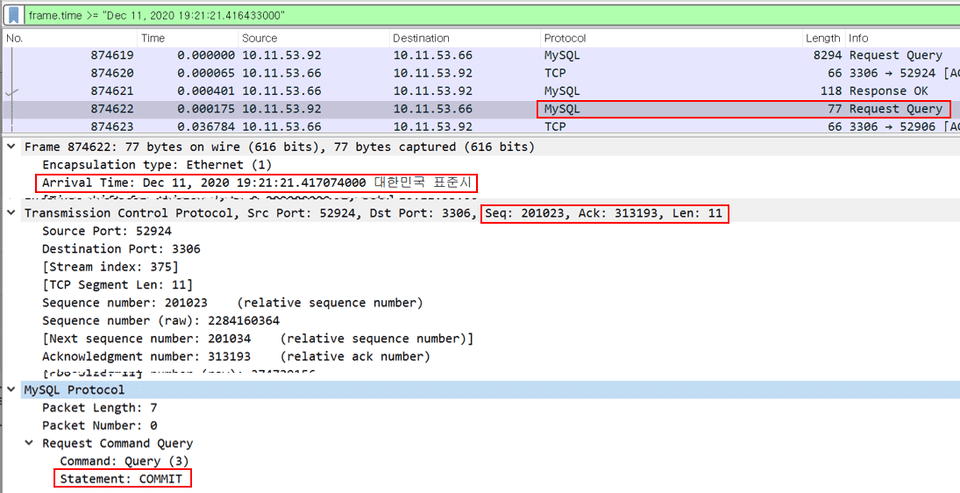The height and width of the screenshot is (493, 960).
Task: Collapse the Transmission Control Protocol section
Action: coord(11,213)
